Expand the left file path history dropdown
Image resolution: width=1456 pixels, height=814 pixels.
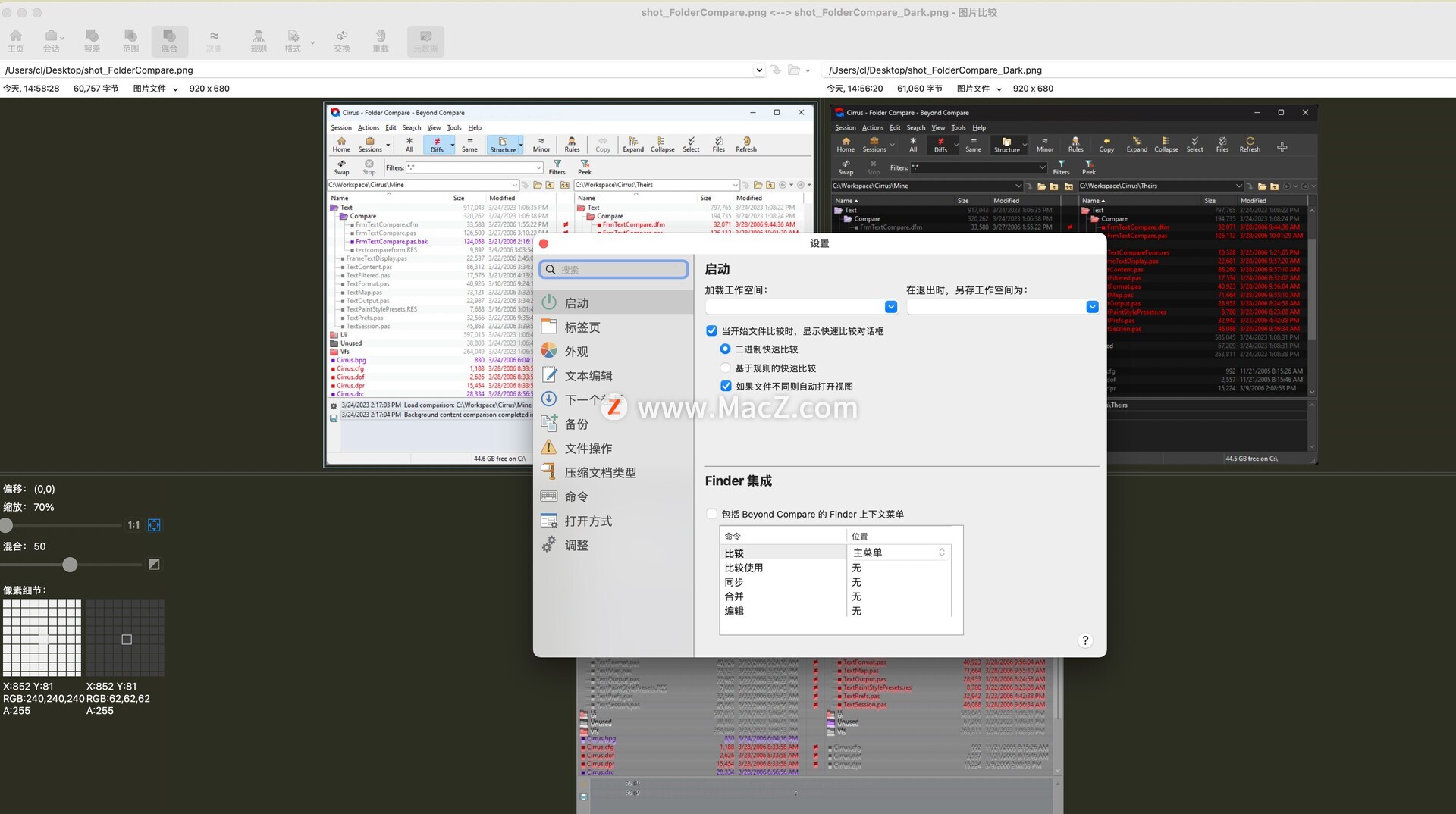pyautogui.click(x=759, y=70)
